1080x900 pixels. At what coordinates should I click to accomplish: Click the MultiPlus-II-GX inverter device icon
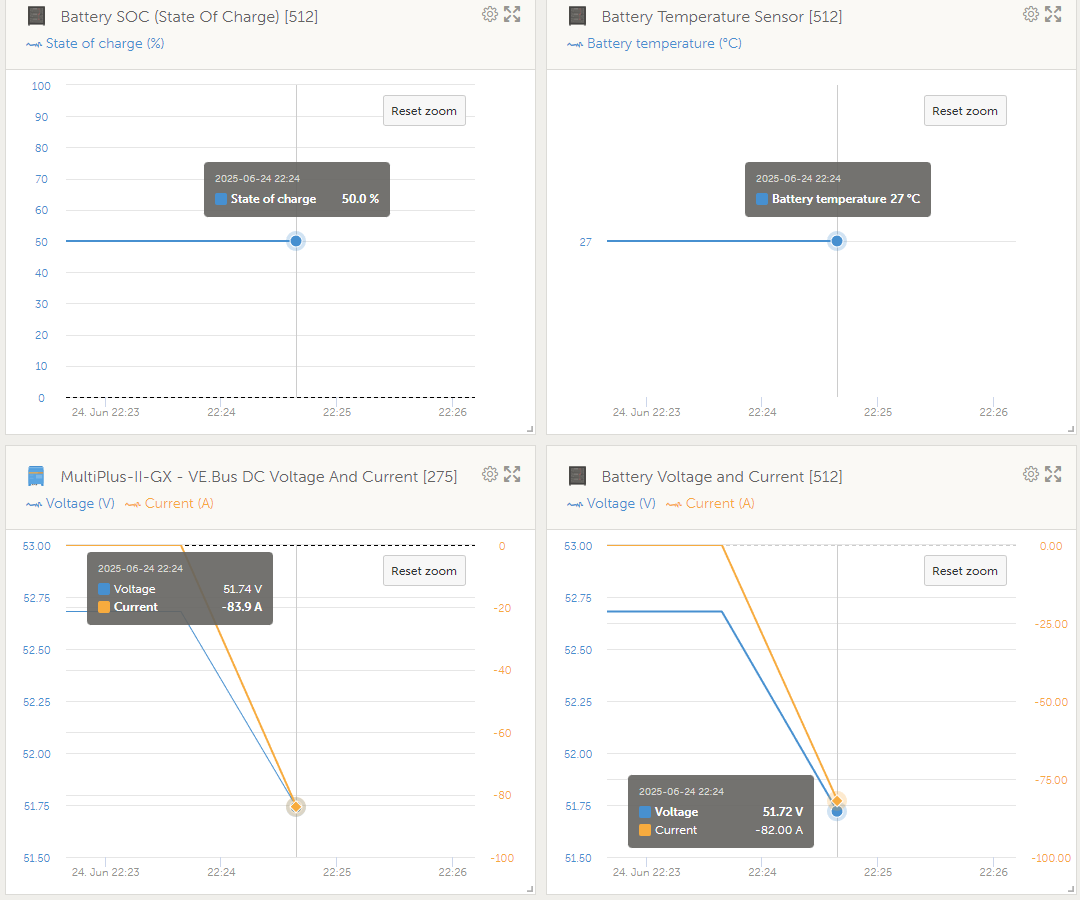36,477
